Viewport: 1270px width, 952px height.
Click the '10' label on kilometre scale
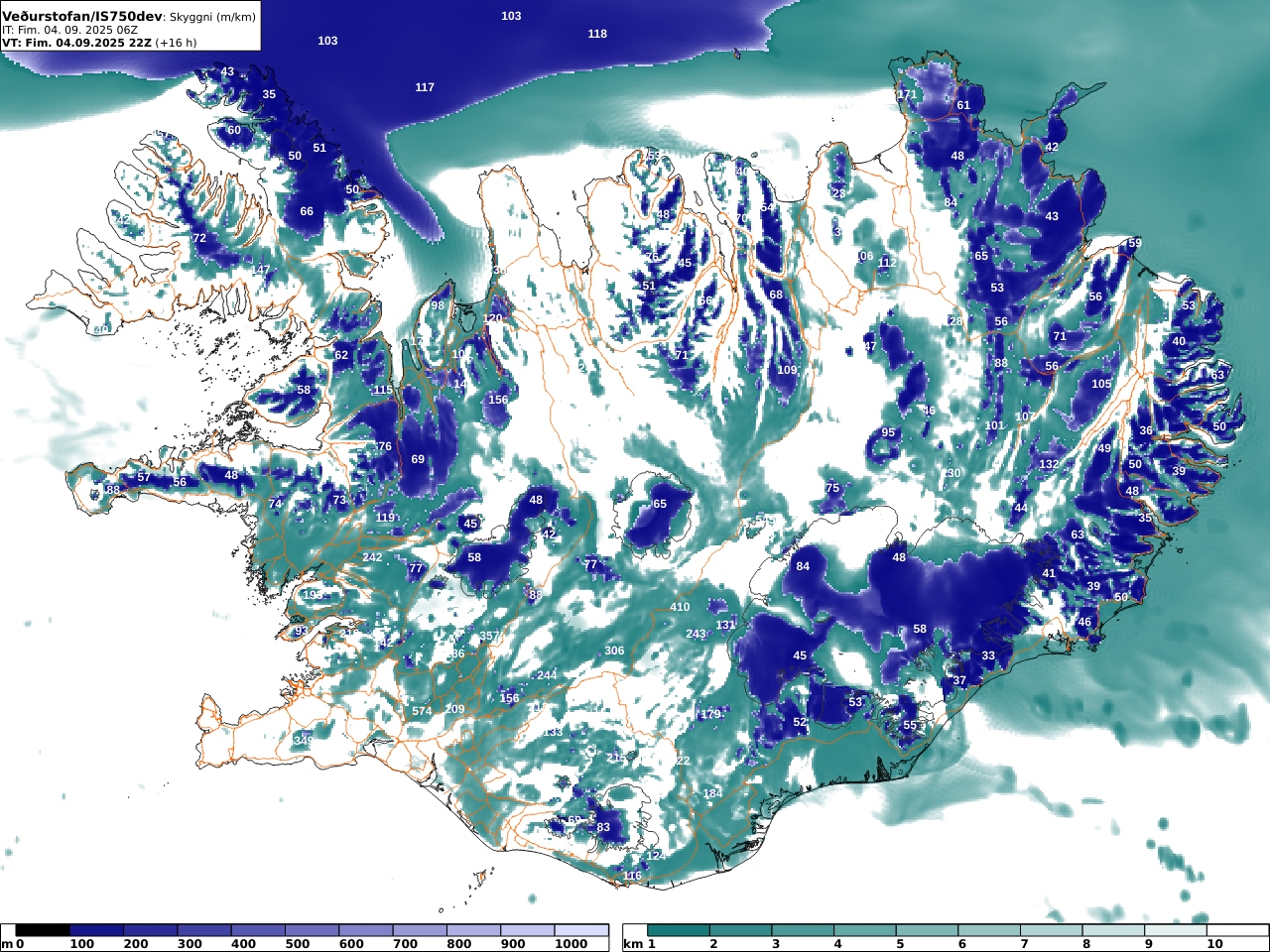pos(1214,944)
